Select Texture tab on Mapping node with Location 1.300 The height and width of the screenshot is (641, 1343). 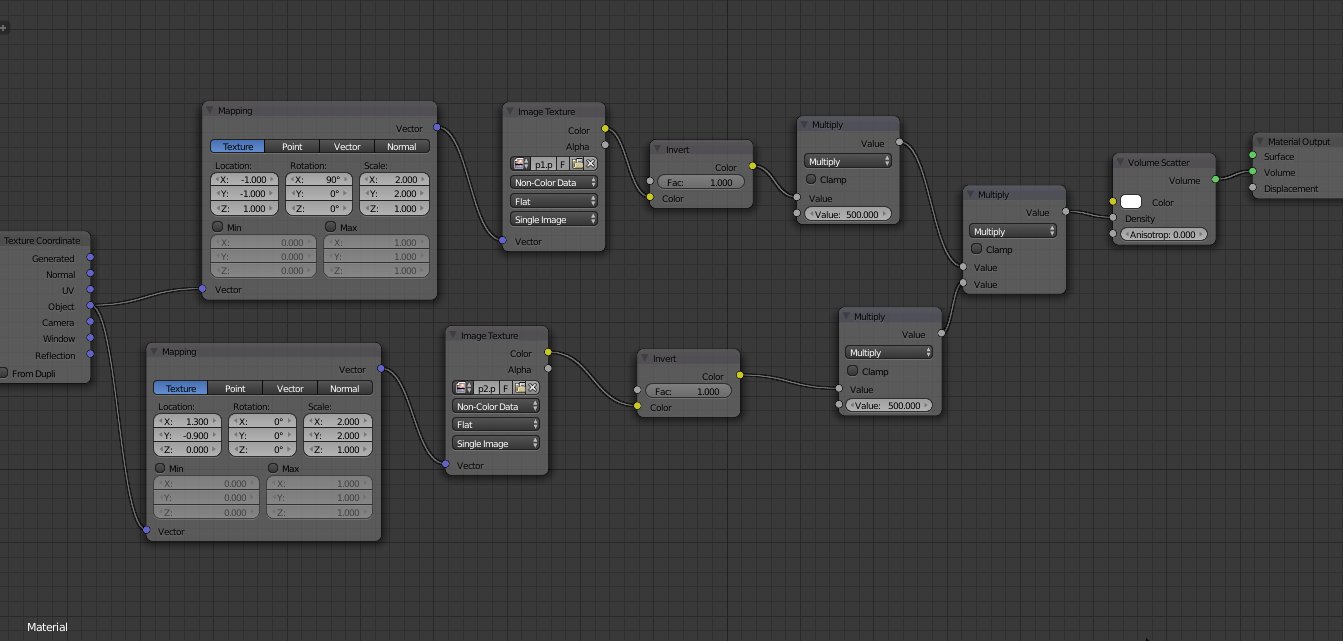tap(181, 388)
